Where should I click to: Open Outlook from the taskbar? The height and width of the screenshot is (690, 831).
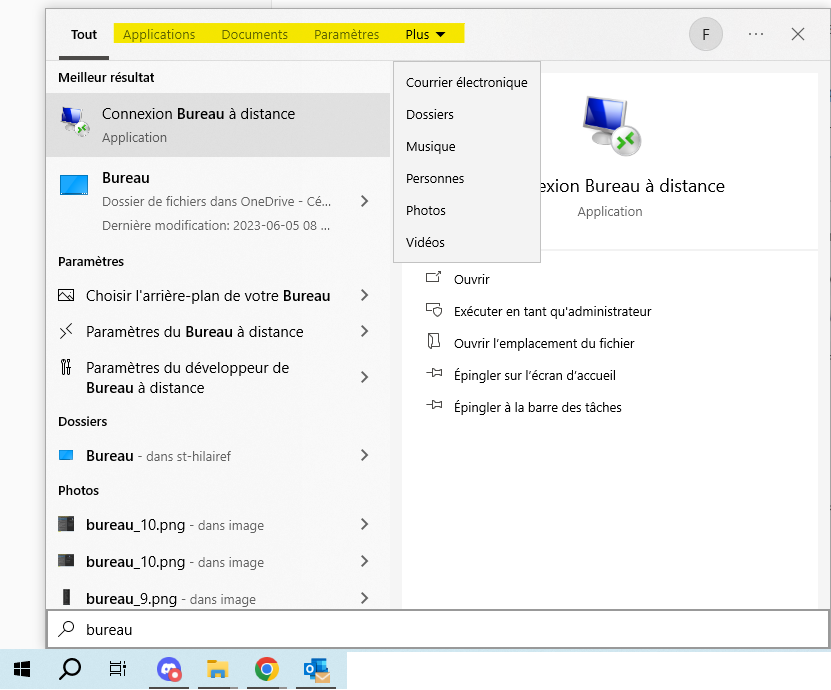[316, 669]
